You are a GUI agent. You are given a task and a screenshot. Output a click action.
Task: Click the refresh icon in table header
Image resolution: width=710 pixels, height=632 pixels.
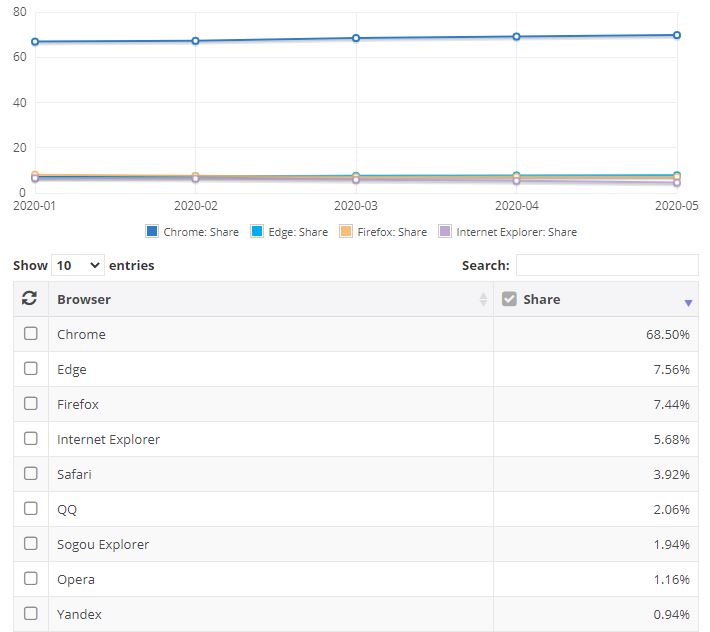pos(30,299)
